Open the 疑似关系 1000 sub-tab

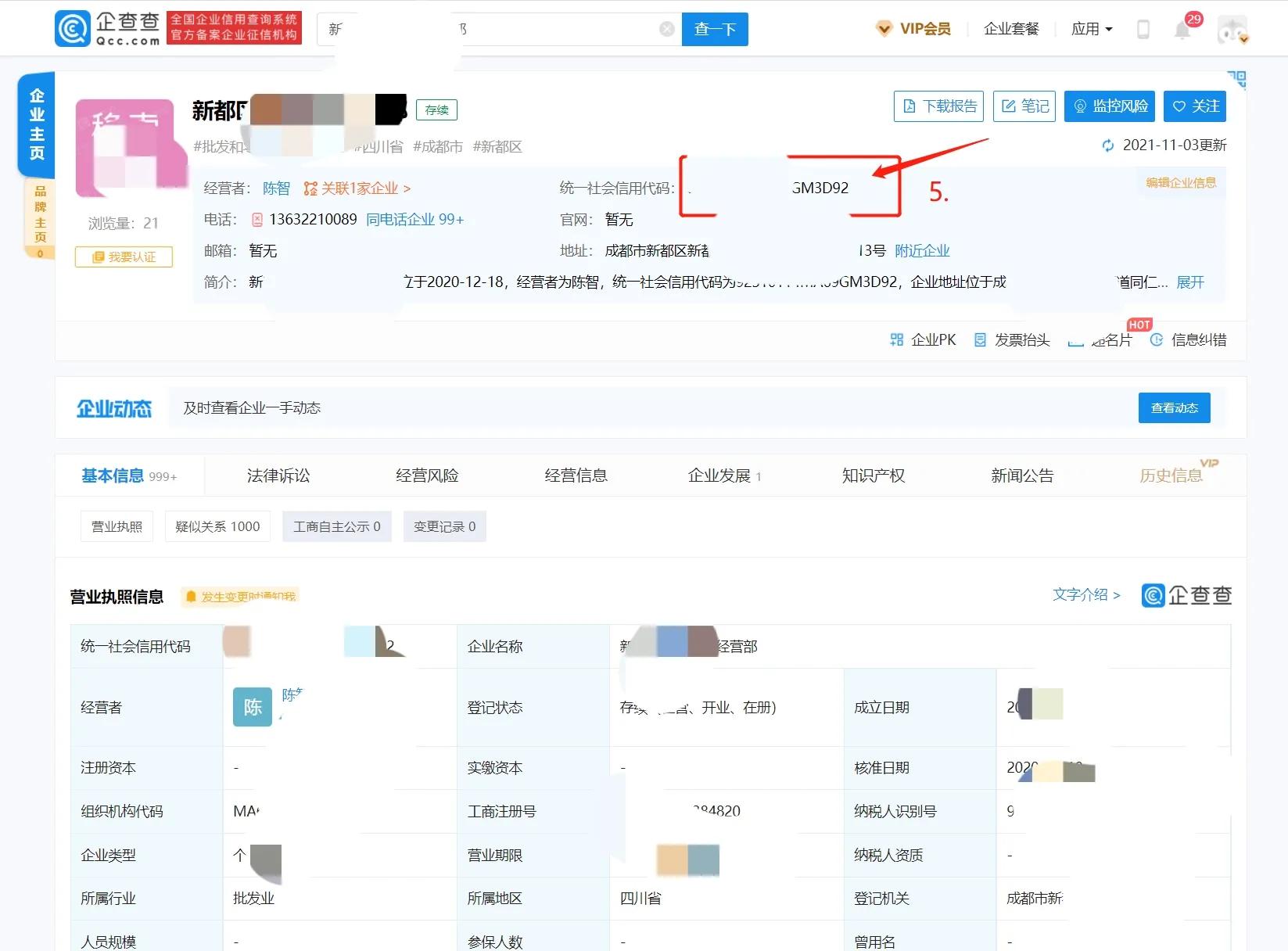pyautogui.click(x=217, y=526)
